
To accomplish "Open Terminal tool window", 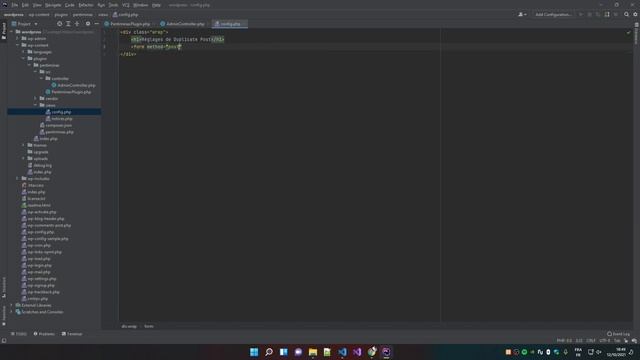I will tap(72, 334).
